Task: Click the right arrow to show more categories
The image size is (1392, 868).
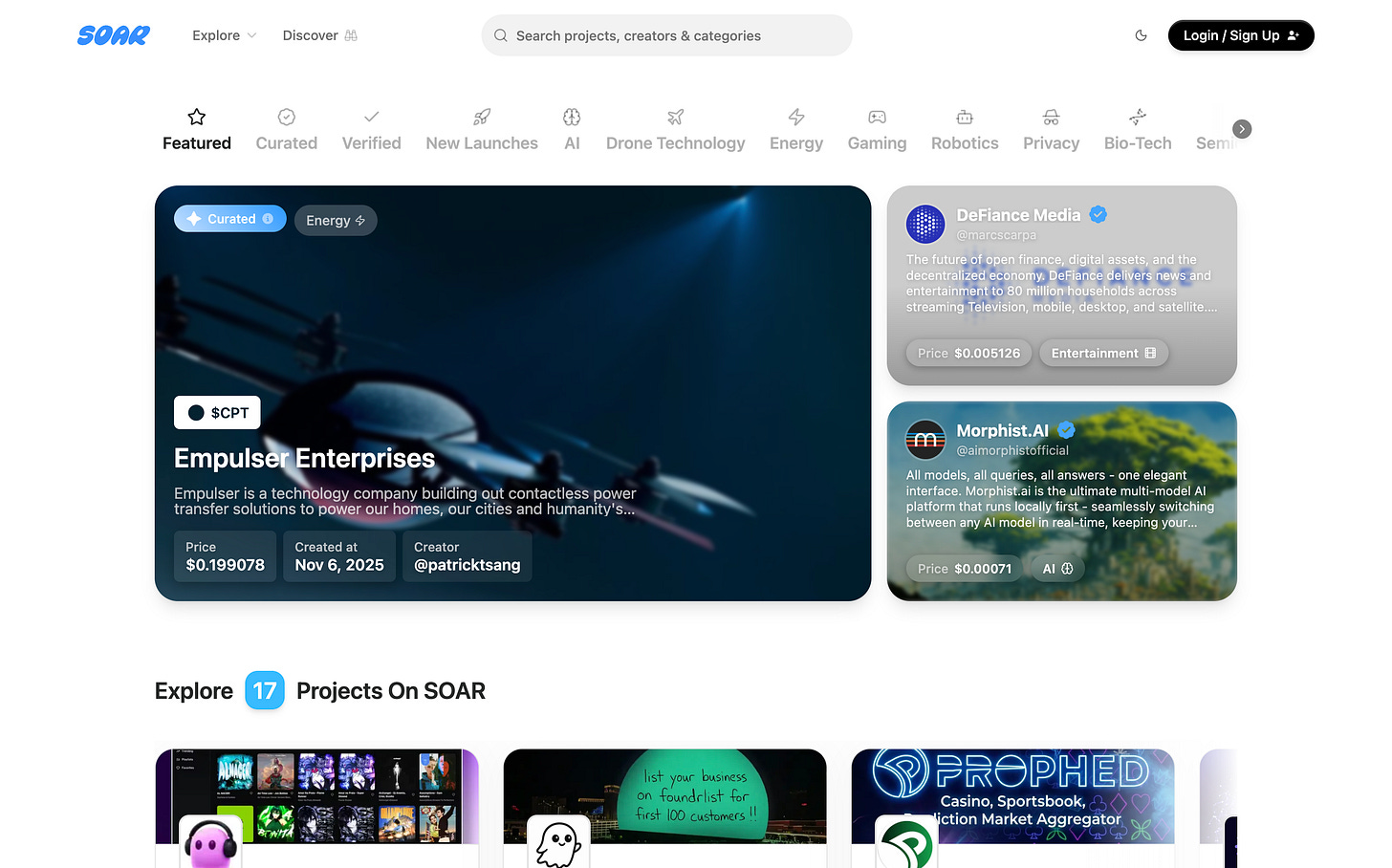Action: [x=1242, y=129]
